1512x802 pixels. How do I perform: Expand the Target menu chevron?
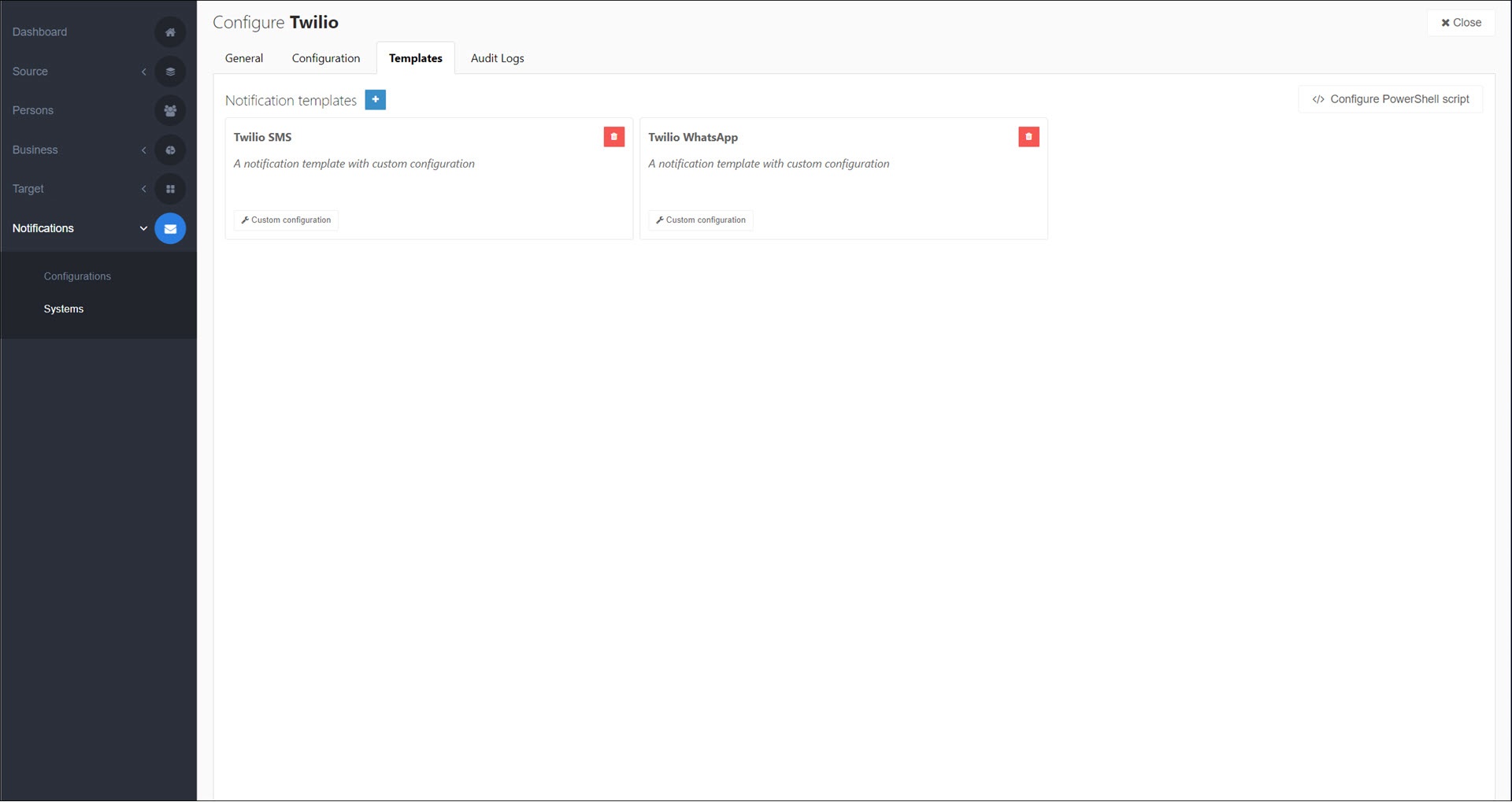point(143,189)
